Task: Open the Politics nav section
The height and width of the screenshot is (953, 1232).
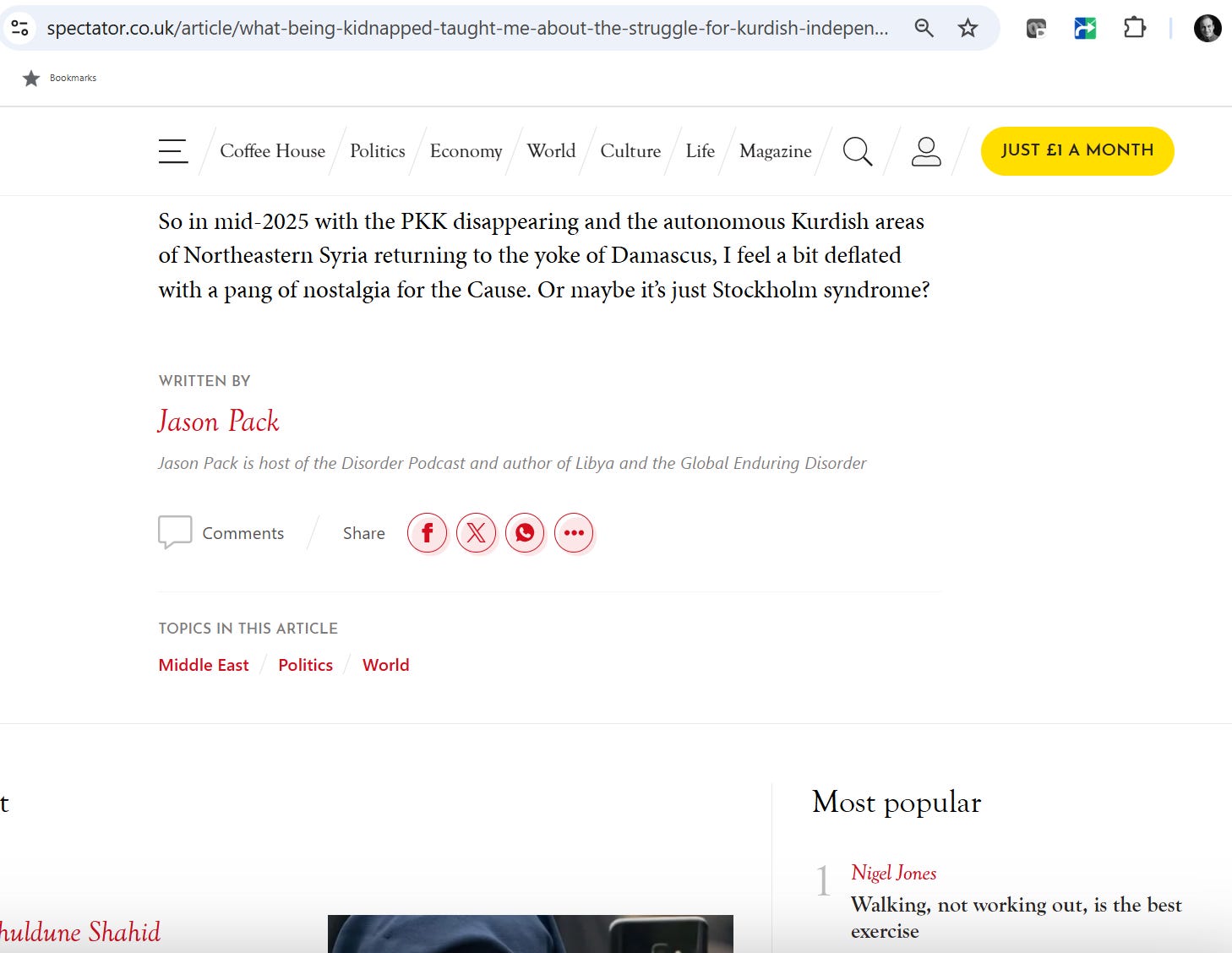Action: click(378, 150)
